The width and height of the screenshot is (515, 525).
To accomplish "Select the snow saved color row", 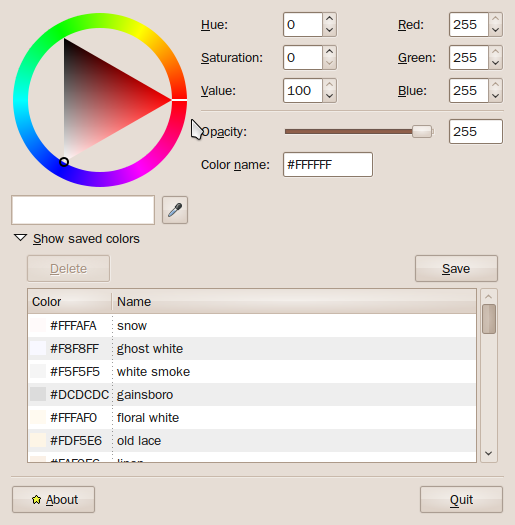I will click(252, 325).
